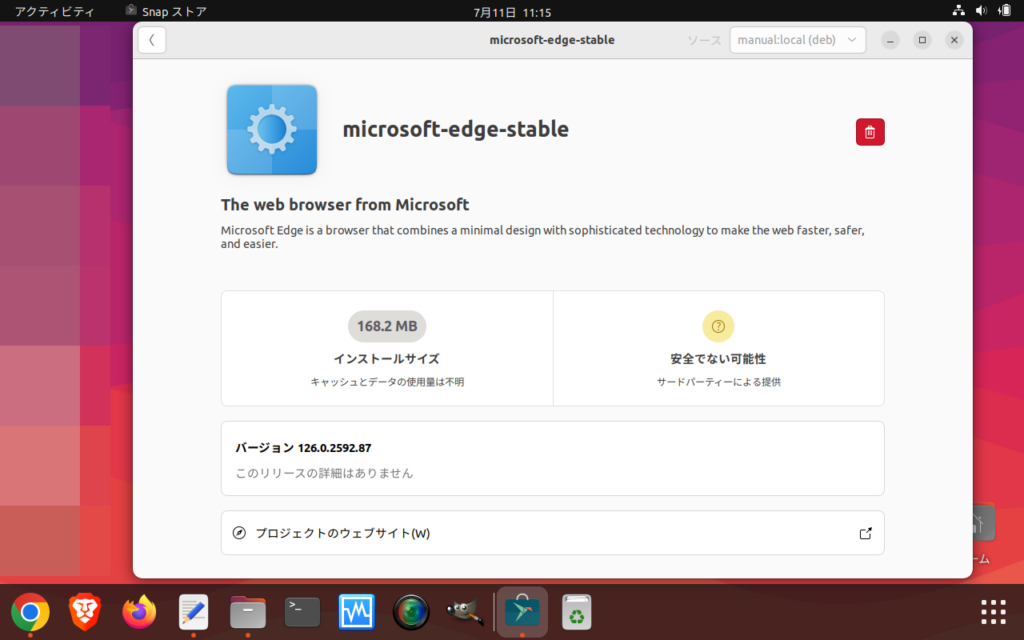Image resolution: width=1024 pixels, height=640 pixels.
Task: Click the battery power icon in top bar
Action: (x=1004, y=10)
